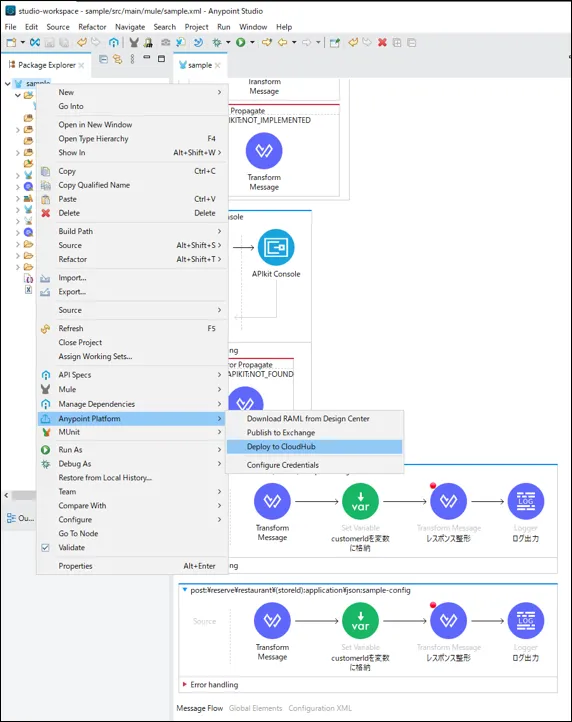
Task: Open the Debug dropdown arrow
Action: point(228,42)
